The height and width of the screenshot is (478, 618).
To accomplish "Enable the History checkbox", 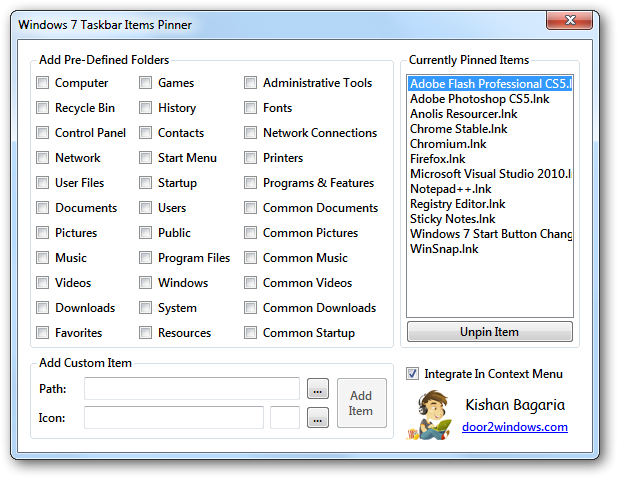I will click(x=145, y=108).
